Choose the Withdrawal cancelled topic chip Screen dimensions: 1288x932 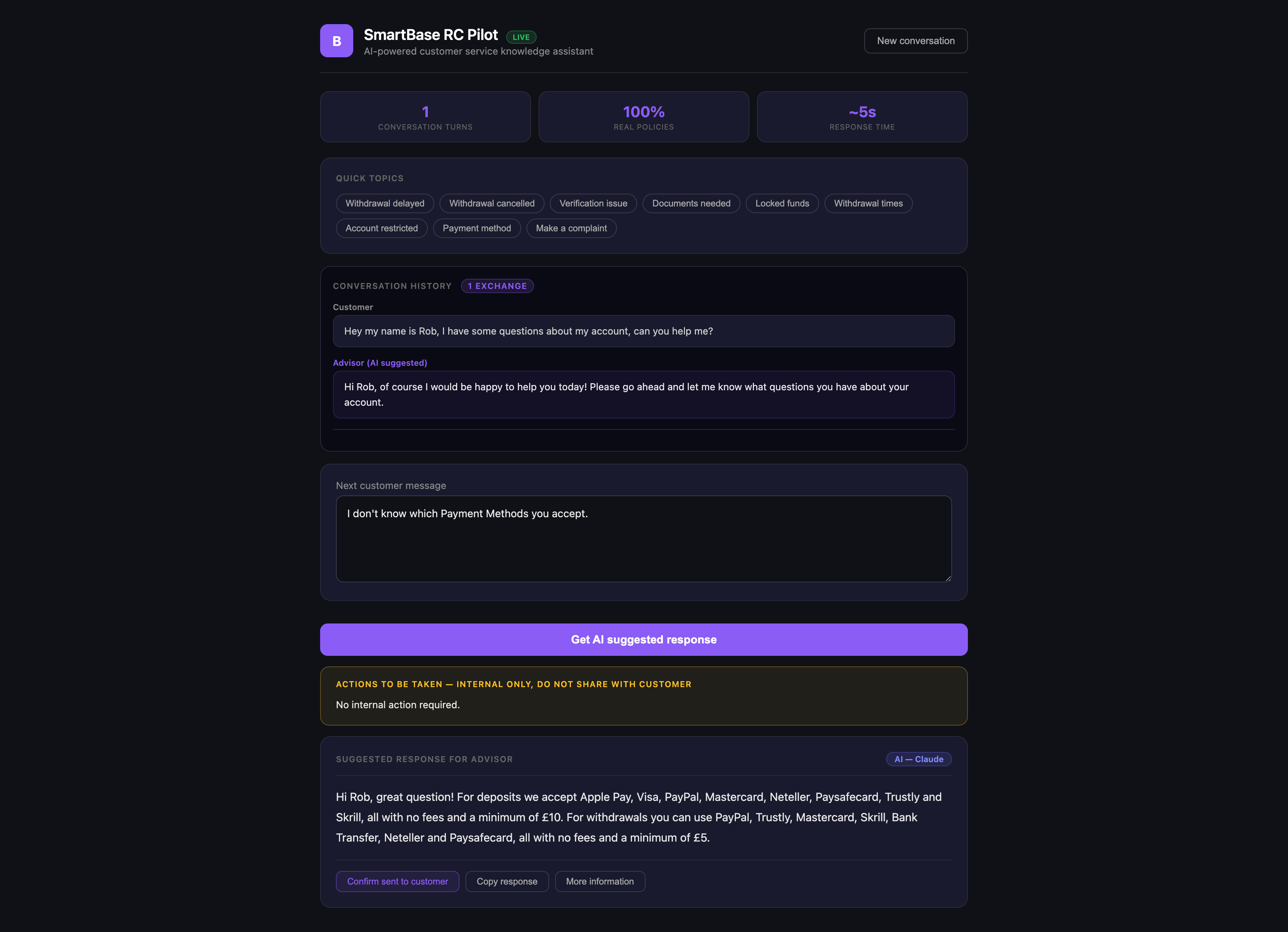click(492, 203)
